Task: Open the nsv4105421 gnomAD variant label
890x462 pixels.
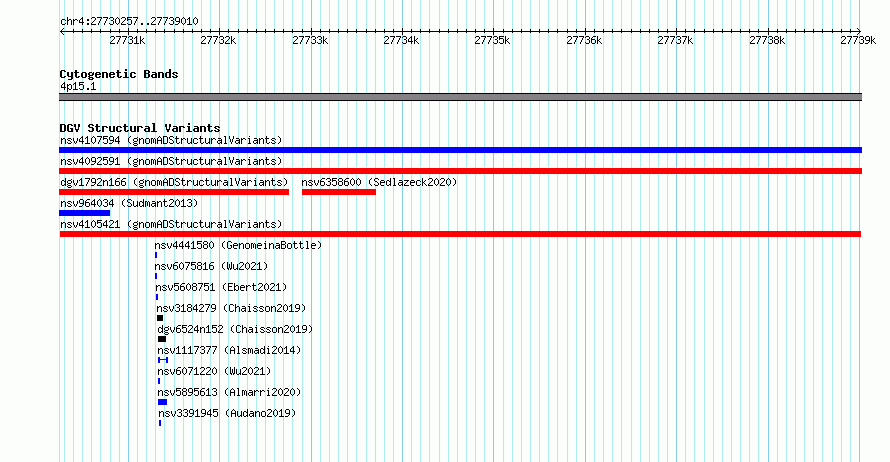Action: 171,224
